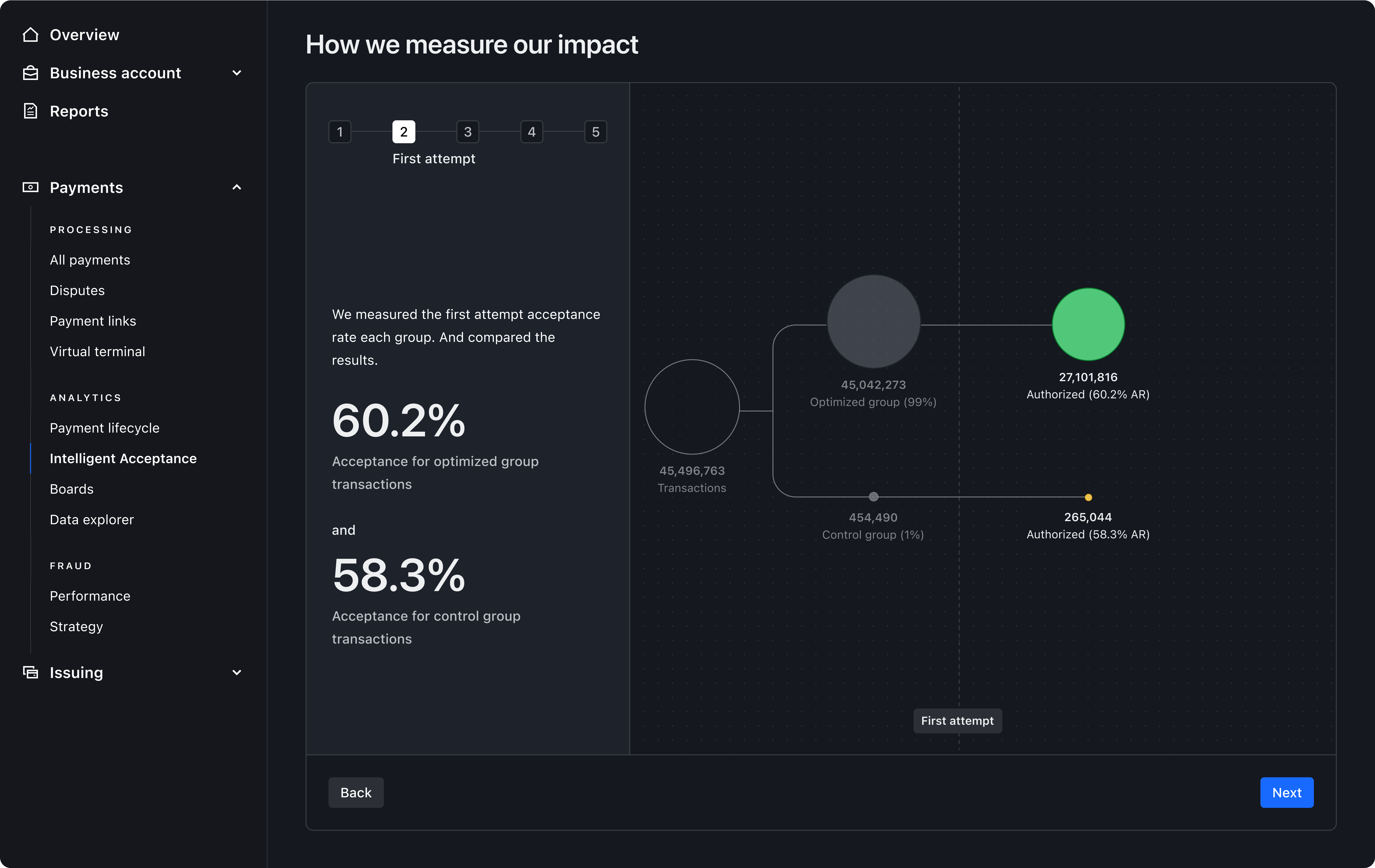Collapse the Payments section chevron
Viewport: 1375px width, 868px height.
(x=237, y=187)
